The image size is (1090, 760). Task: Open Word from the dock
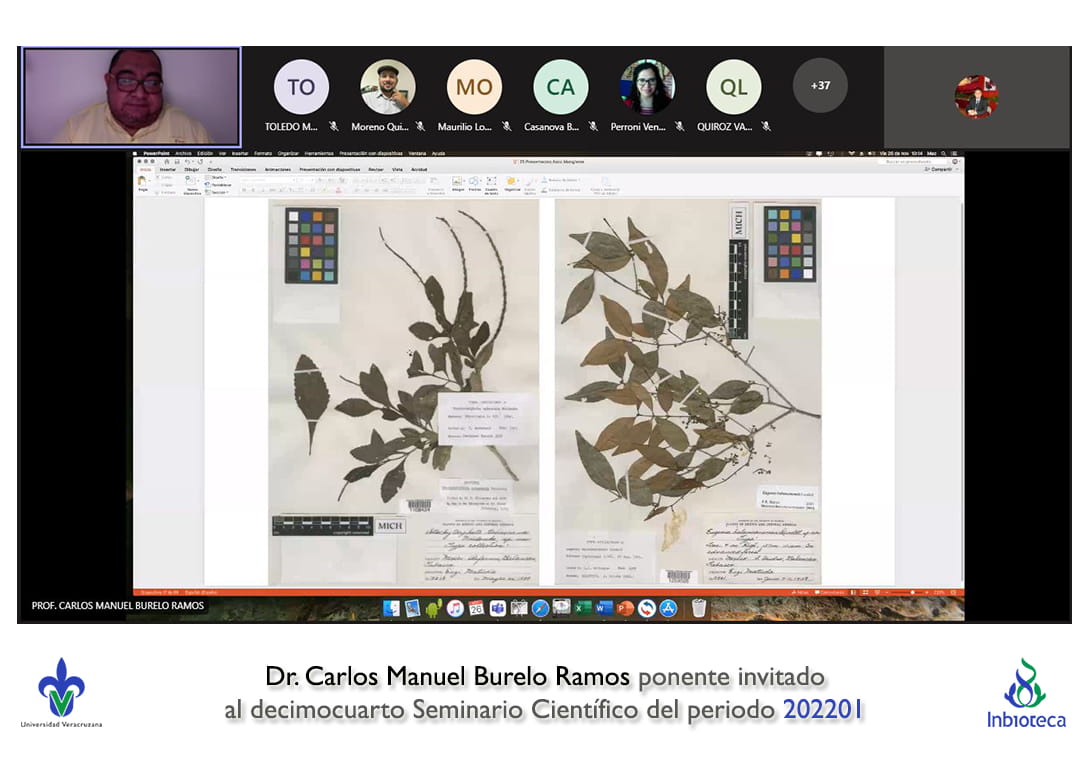point(604,608)
